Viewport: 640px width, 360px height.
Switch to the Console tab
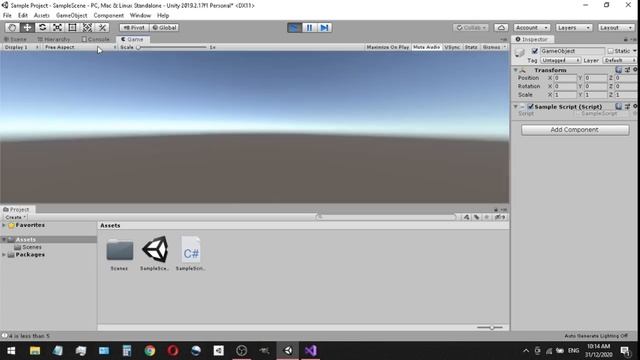[96, 39]
